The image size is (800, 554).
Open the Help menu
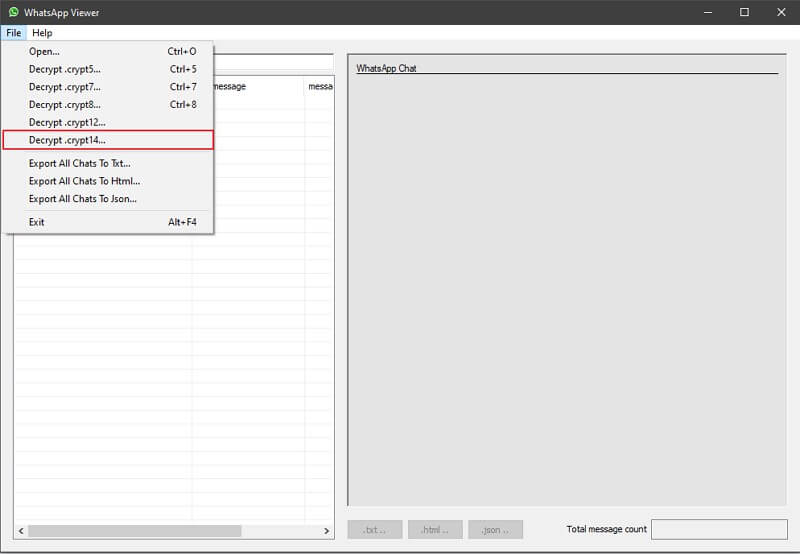coord(42,33)
